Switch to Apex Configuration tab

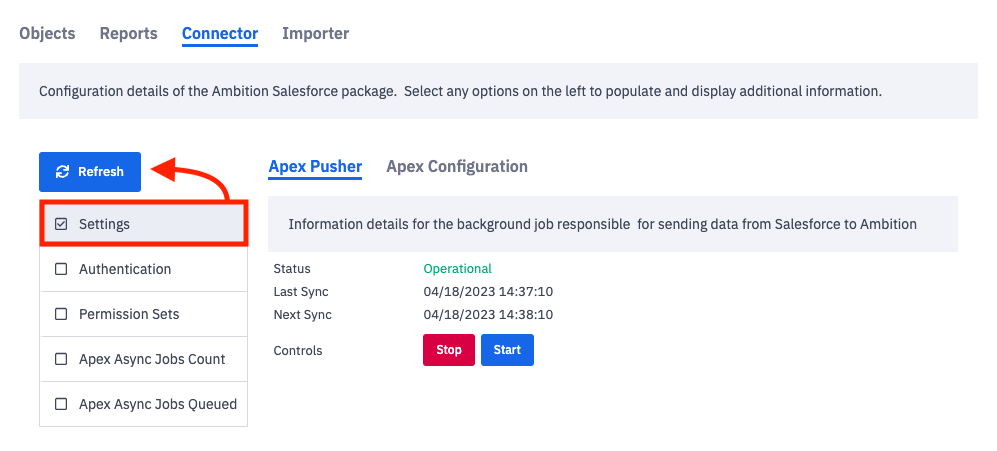[457, 166]
